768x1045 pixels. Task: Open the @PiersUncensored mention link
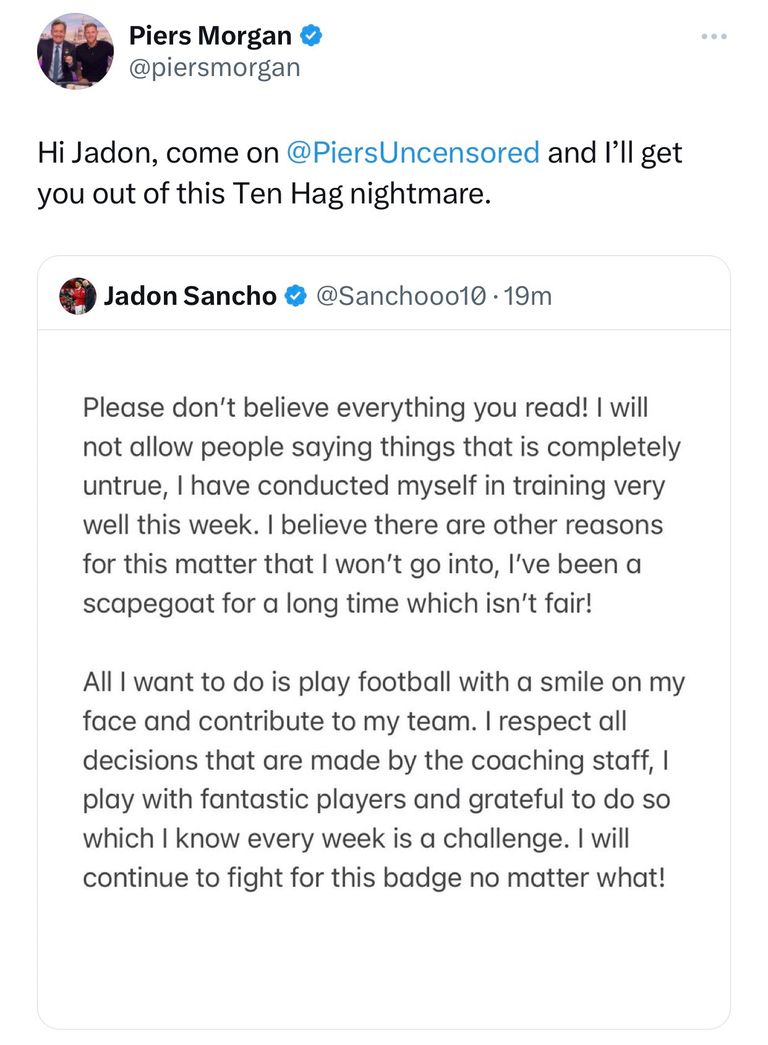point(413,153)
